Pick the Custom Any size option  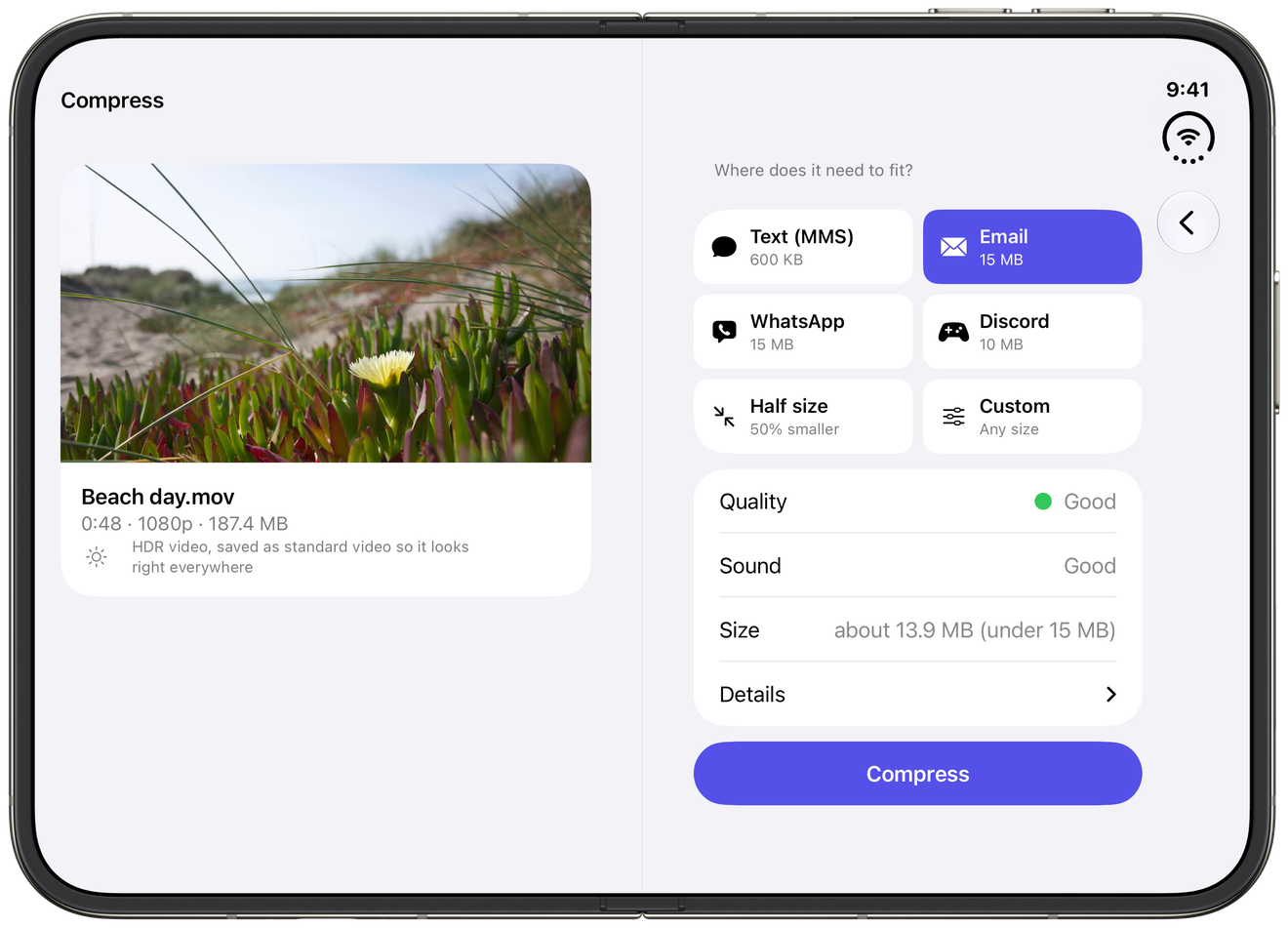tap(1032, 417)
